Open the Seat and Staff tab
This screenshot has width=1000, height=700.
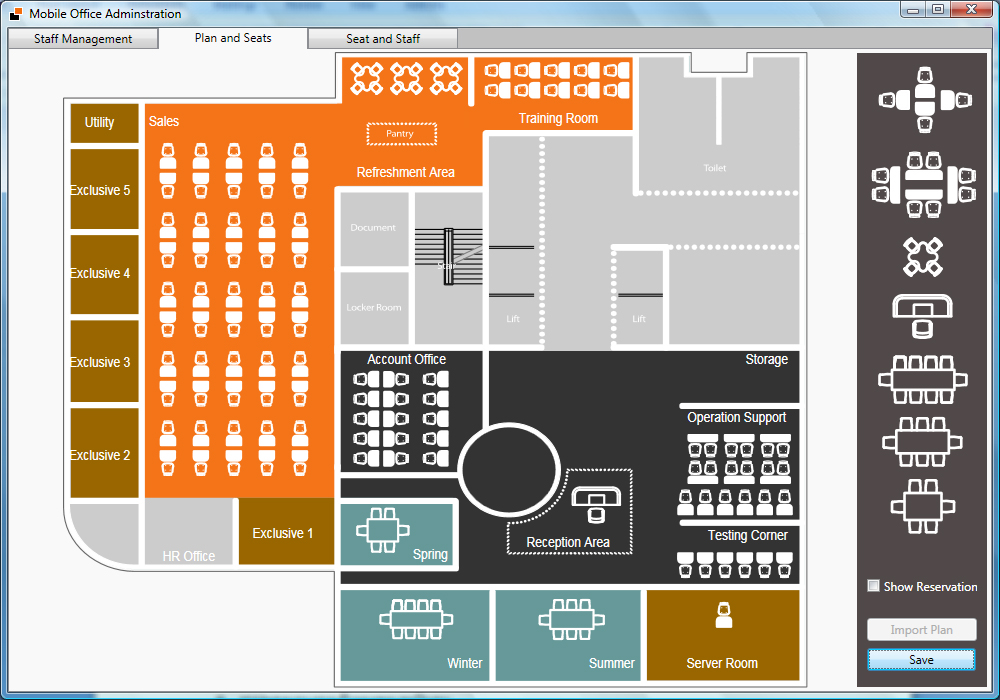click(x=382, y=39)
